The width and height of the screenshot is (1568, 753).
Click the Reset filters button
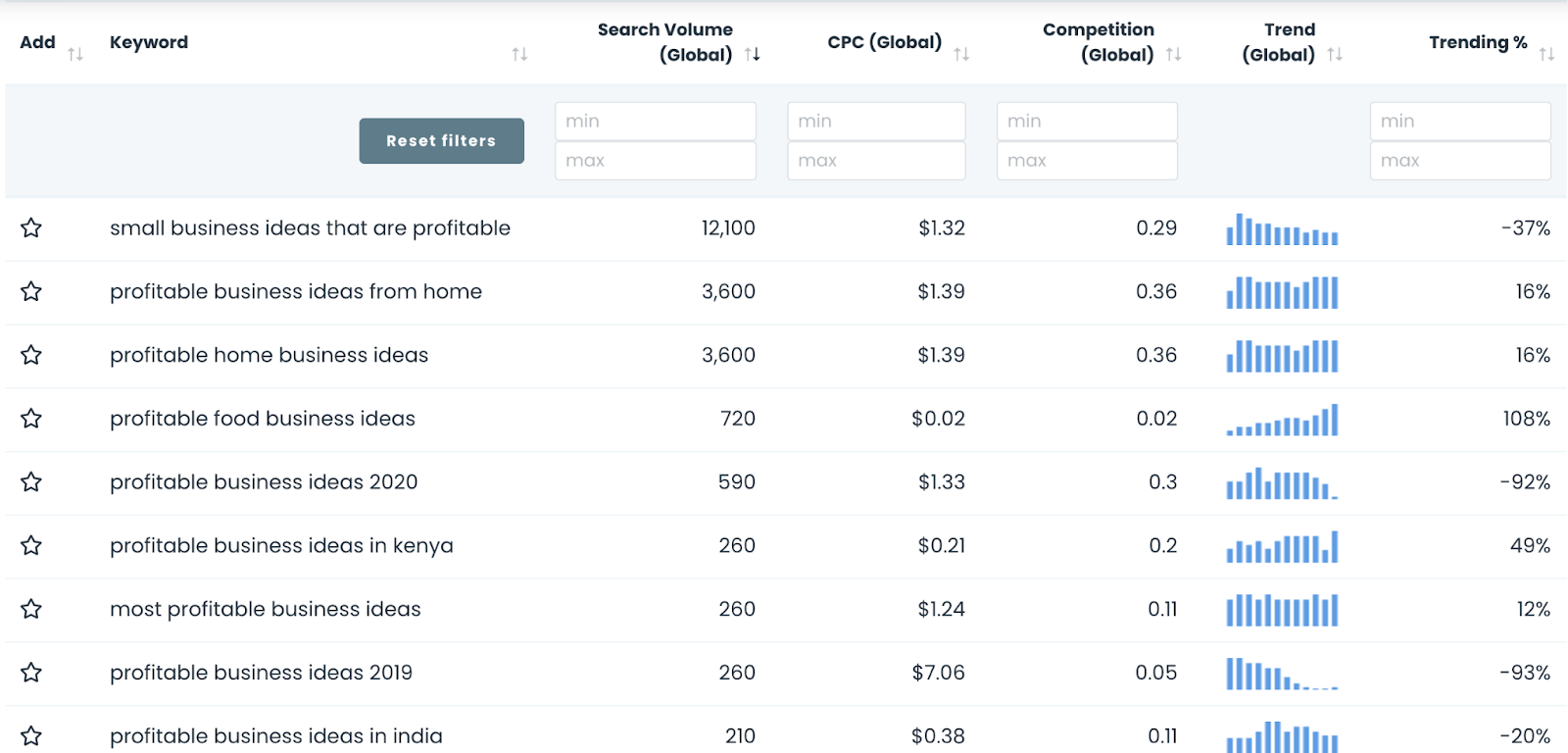pyautogui.click(x=441, y=141)
